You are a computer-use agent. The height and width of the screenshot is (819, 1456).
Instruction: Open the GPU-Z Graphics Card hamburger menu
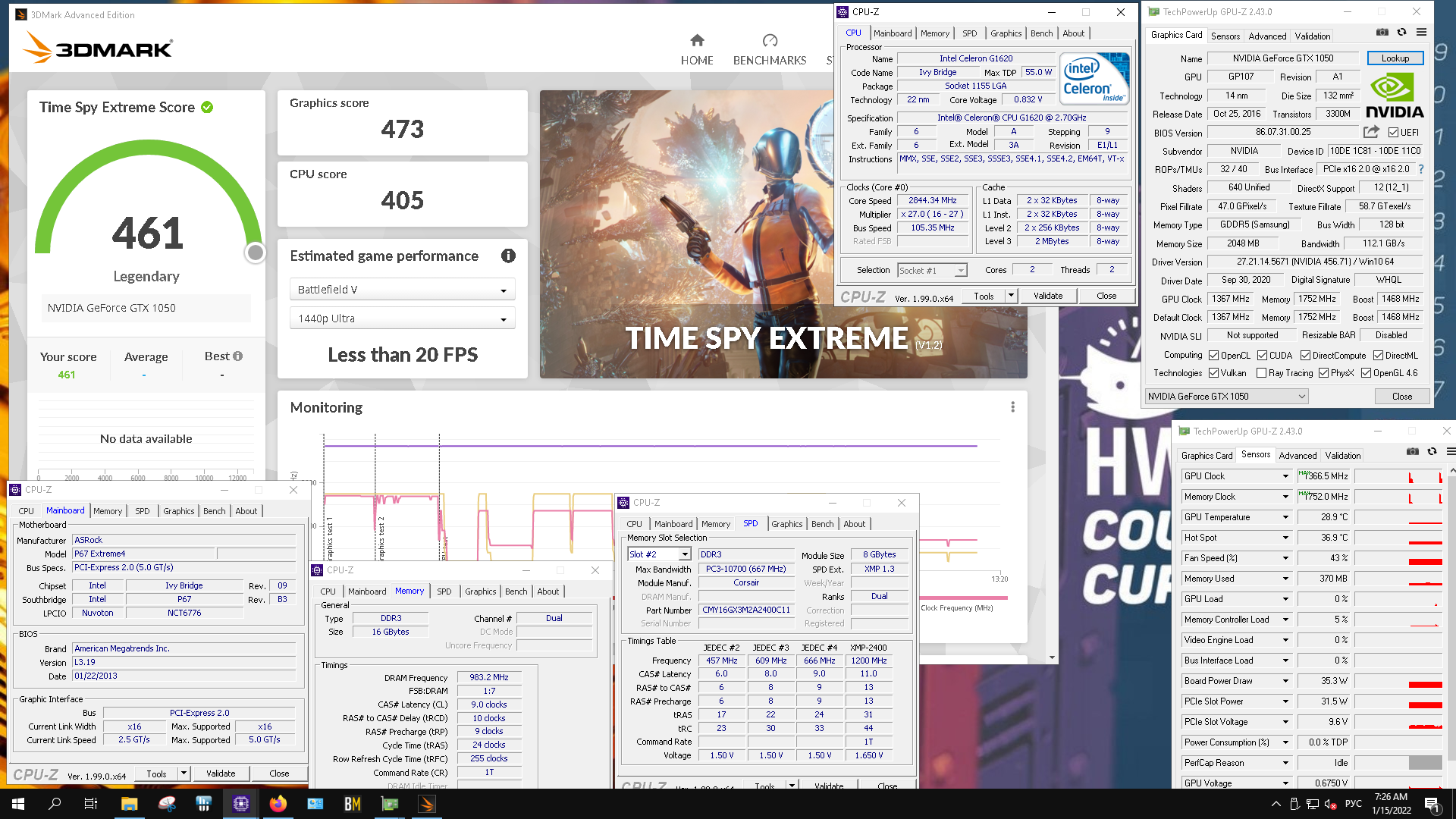(x=1421, y=33)
